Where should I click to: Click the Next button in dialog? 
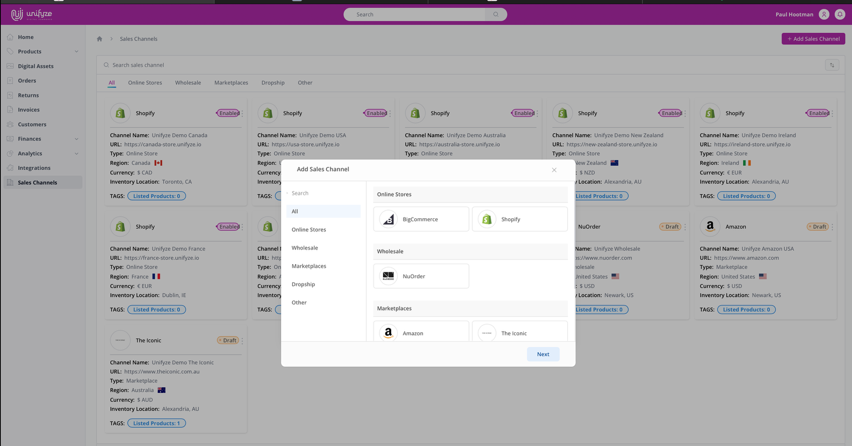coord(543,354)
